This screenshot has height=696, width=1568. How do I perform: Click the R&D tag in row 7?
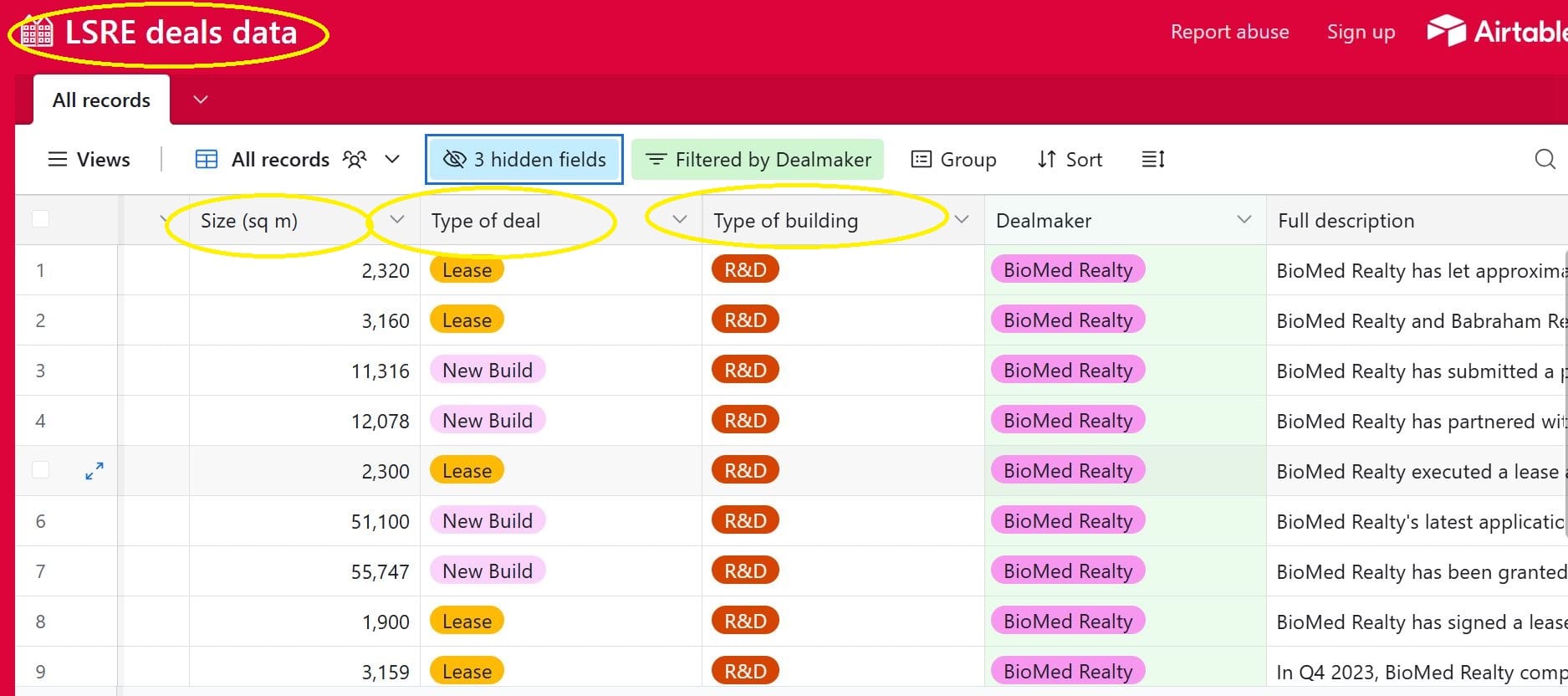pyautogui.click(x=745, y=571)
